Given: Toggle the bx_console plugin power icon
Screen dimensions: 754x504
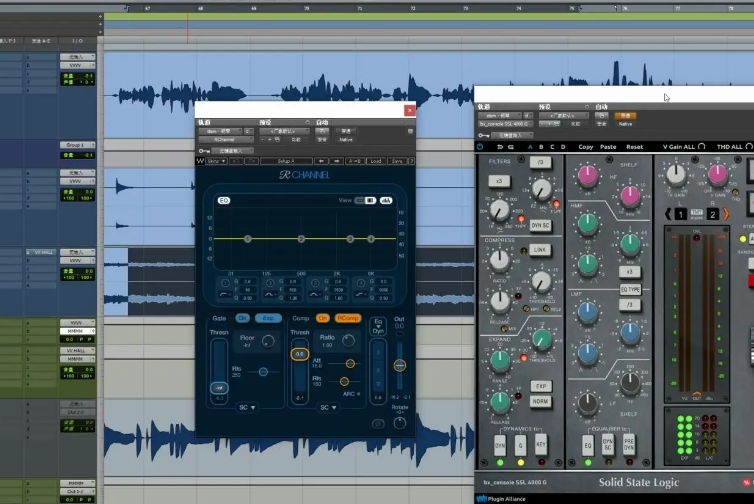Looking at the screenshot, I should (x=480, y=147).
